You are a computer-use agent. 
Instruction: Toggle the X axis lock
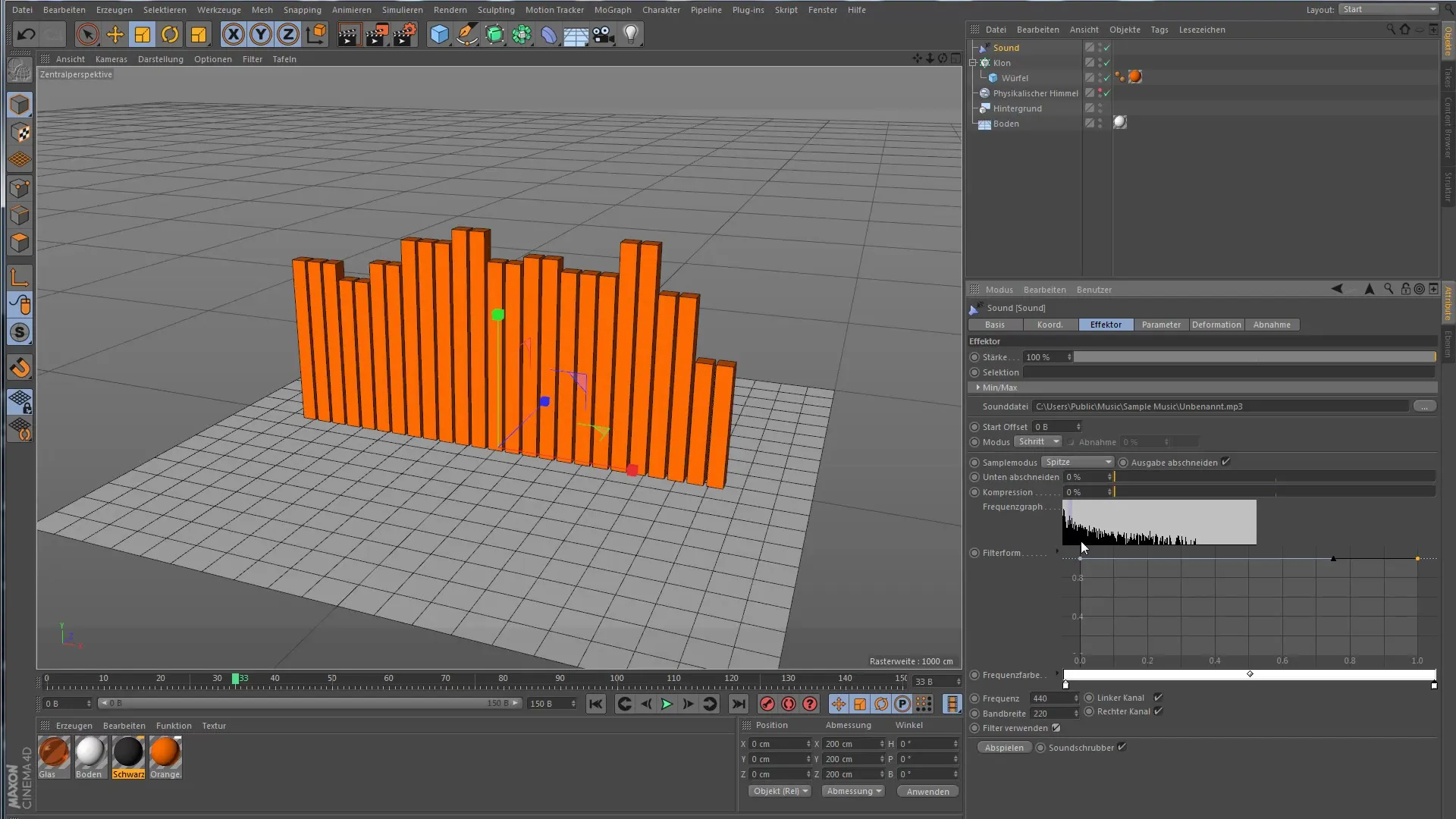coord(234,34)
